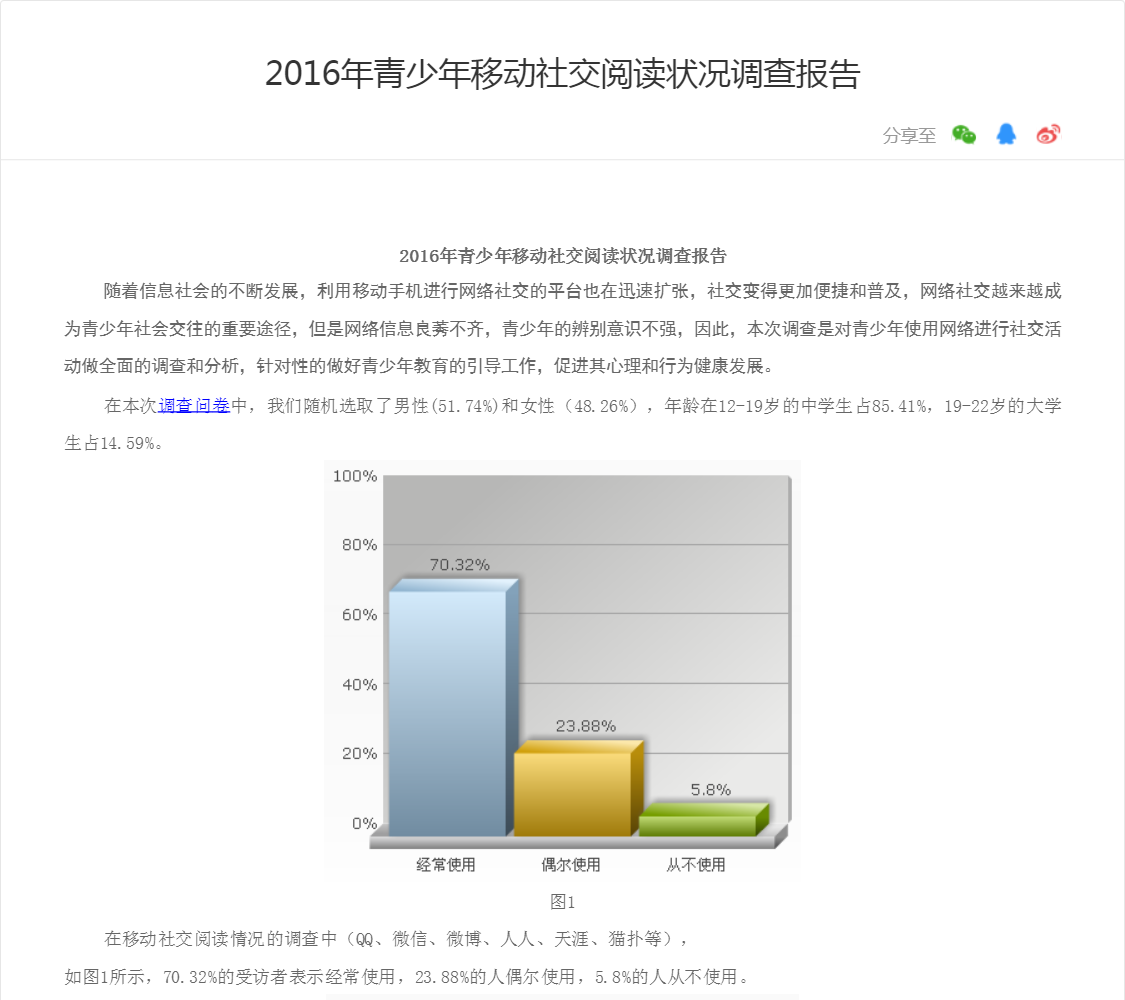Click the page title 2016年青少年移动社交阅读状况调查报告
Image resolution: width=1125 pixels, height=1000 pixels.
tap(562, 74)
